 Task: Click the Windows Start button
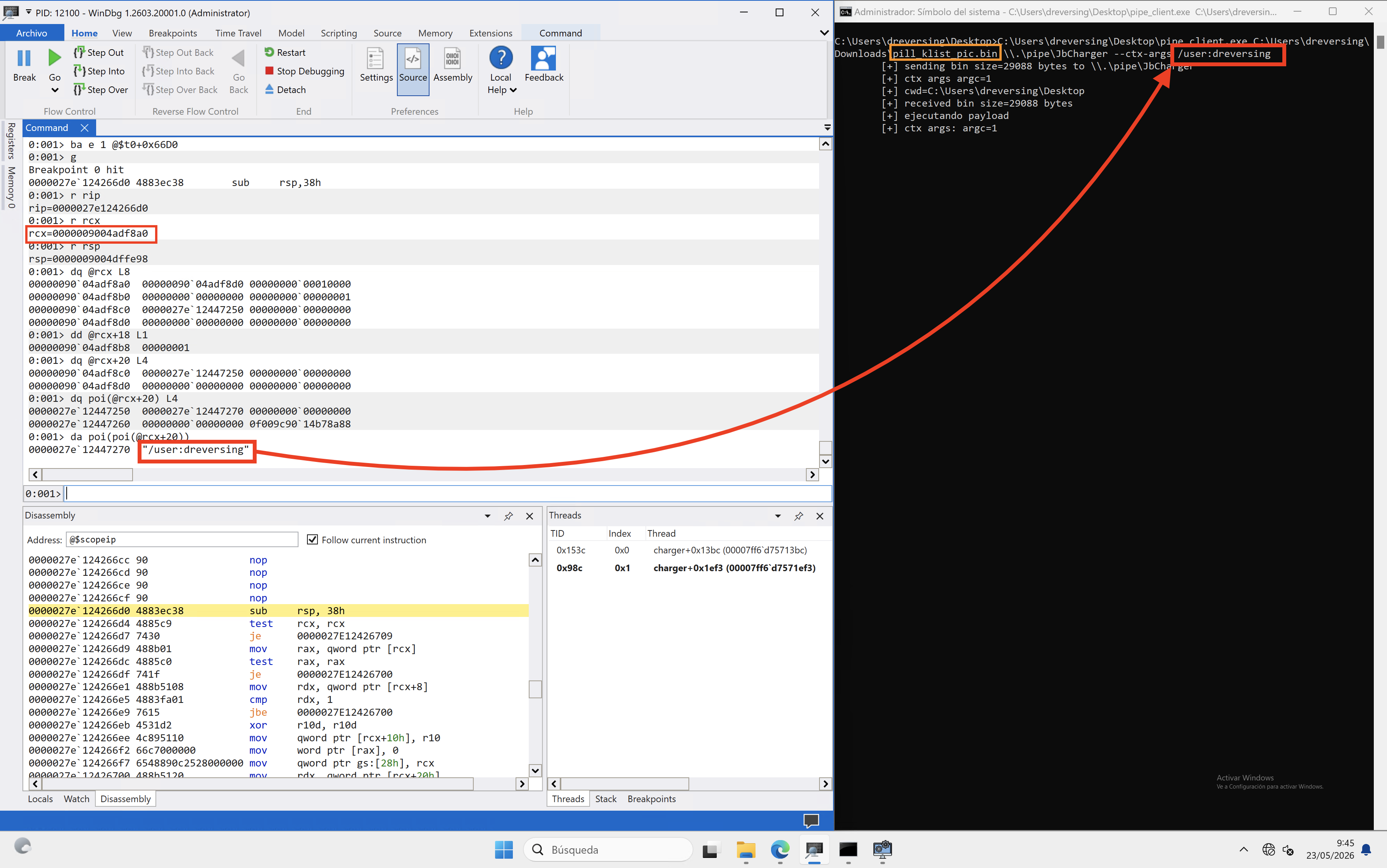pyautogui.click(x=504, y=849)
